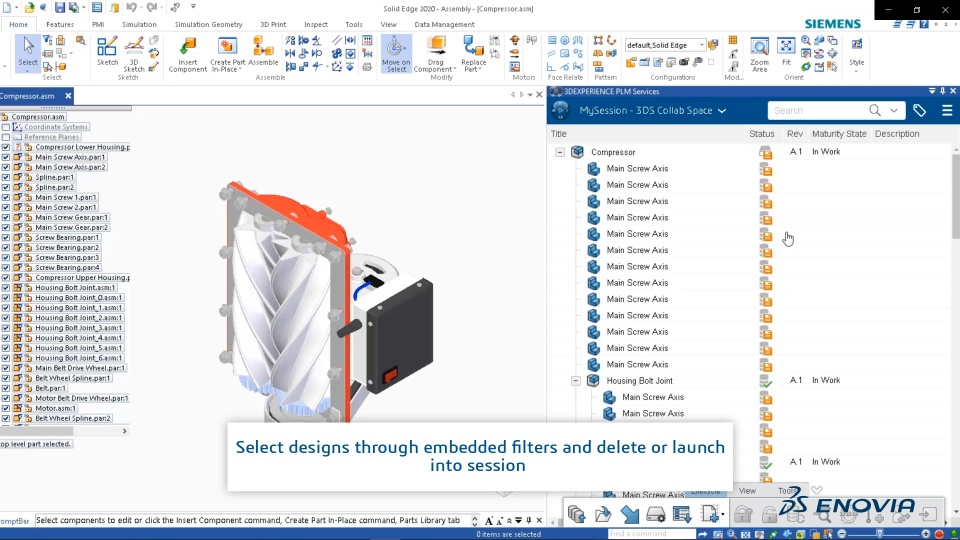
Task: Launch the Assemble command
Action: pyautogui.click(x=263, y=51)
